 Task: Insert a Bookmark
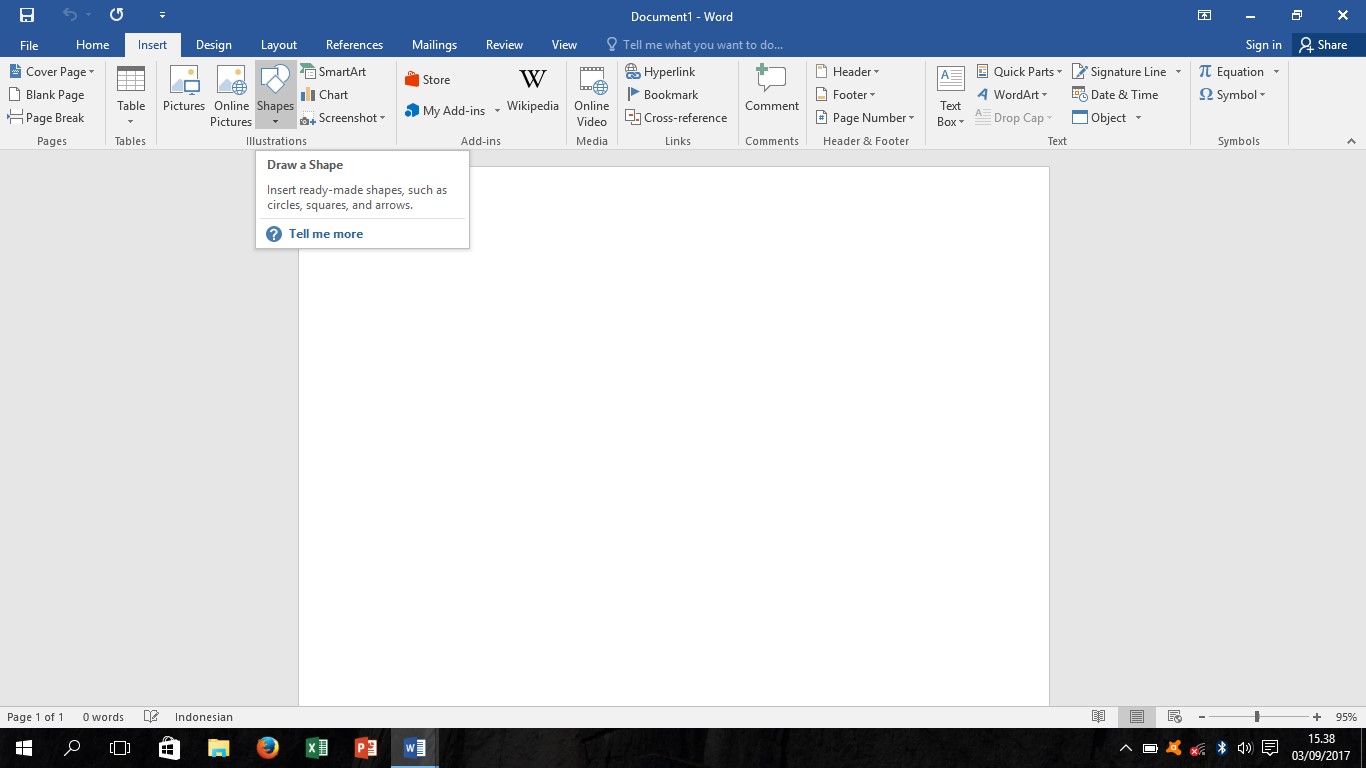pyautogui.click(x=661, y=95)
